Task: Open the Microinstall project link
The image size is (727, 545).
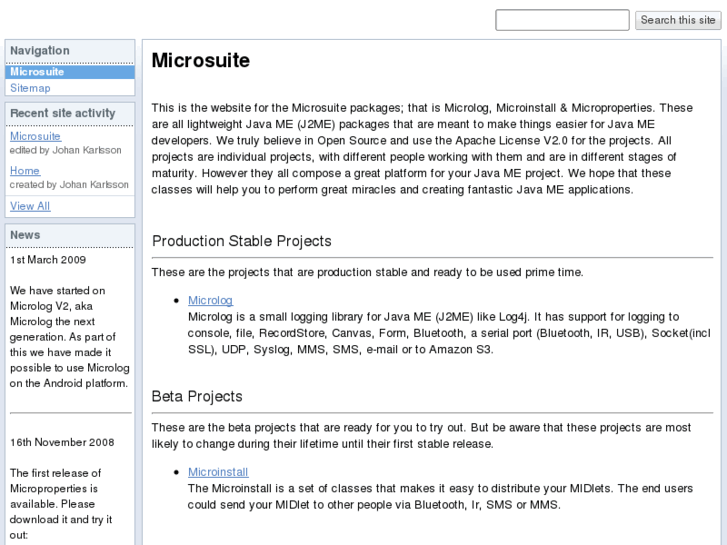Action: tap(218, 472)
